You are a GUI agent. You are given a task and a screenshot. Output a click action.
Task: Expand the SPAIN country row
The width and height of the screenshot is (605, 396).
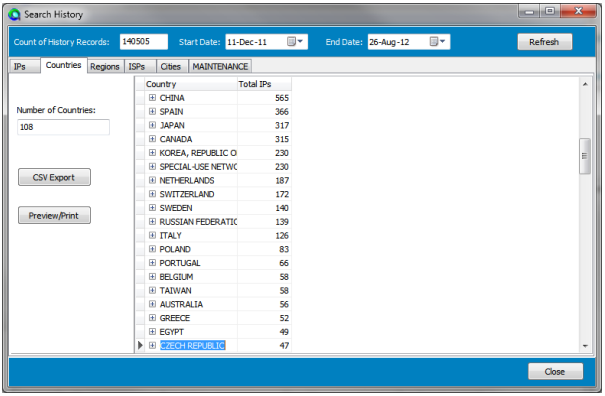(152, 112)
